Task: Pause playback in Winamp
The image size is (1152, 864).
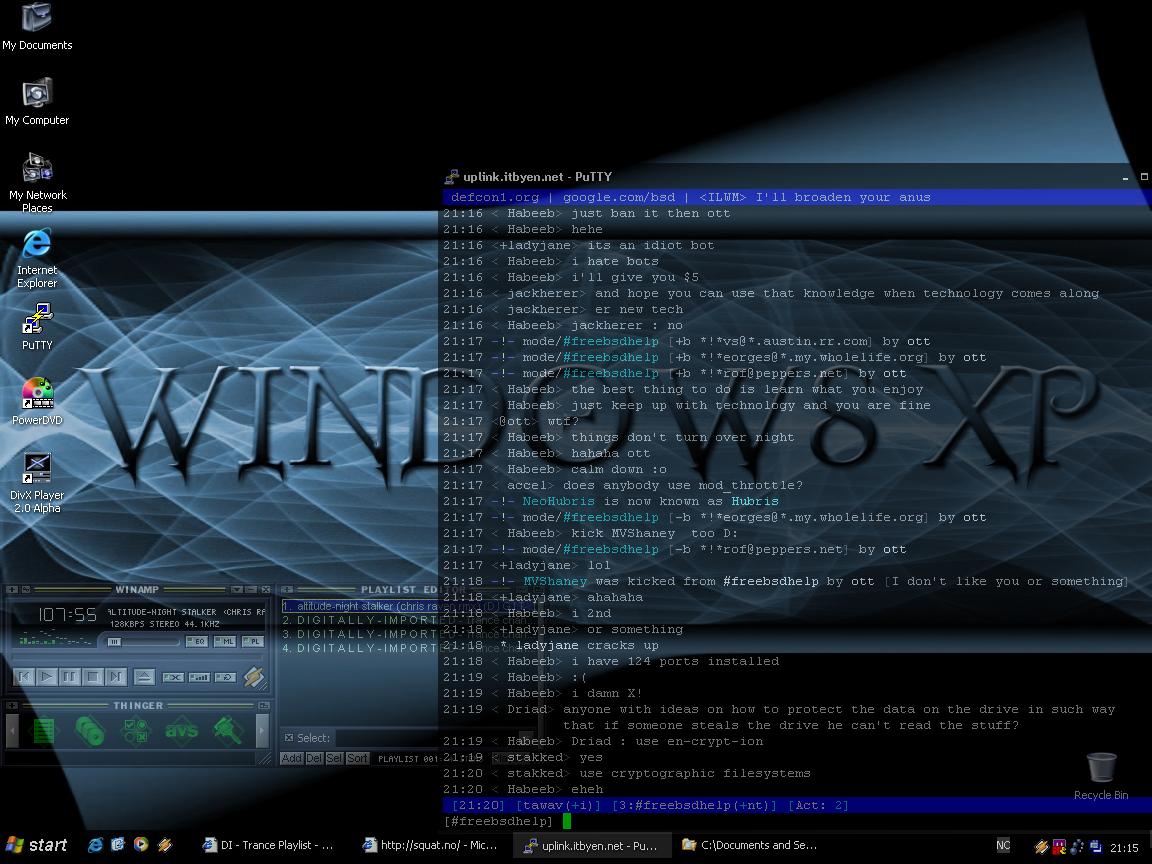Action: [x=70, y=677]
